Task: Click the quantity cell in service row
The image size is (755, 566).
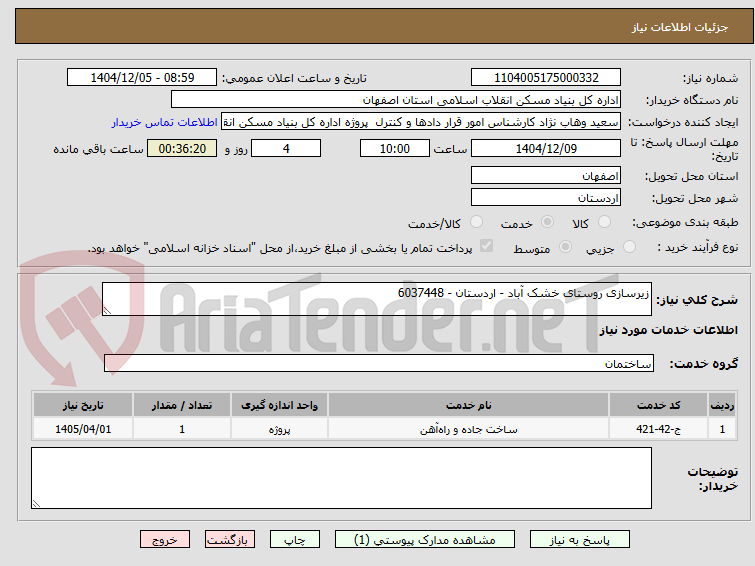Action: 182,429
